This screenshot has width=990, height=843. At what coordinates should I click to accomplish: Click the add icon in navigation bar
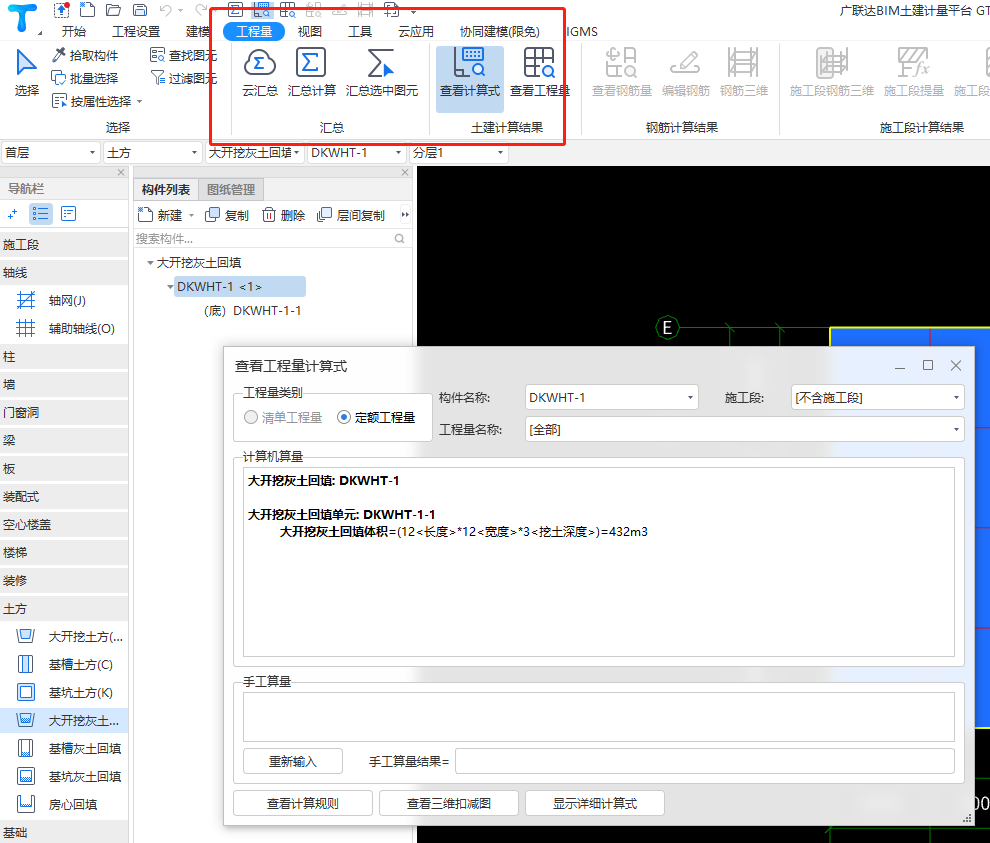pyautogui.click(x=13, y=214)
